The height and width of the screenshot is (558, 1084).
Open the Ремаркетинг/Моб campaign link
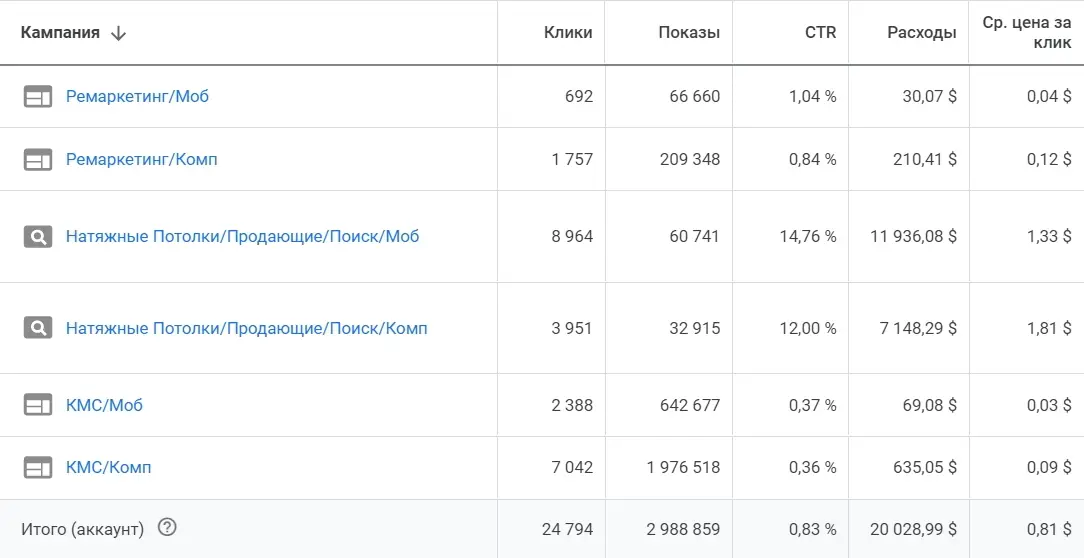tap(137, 97)
